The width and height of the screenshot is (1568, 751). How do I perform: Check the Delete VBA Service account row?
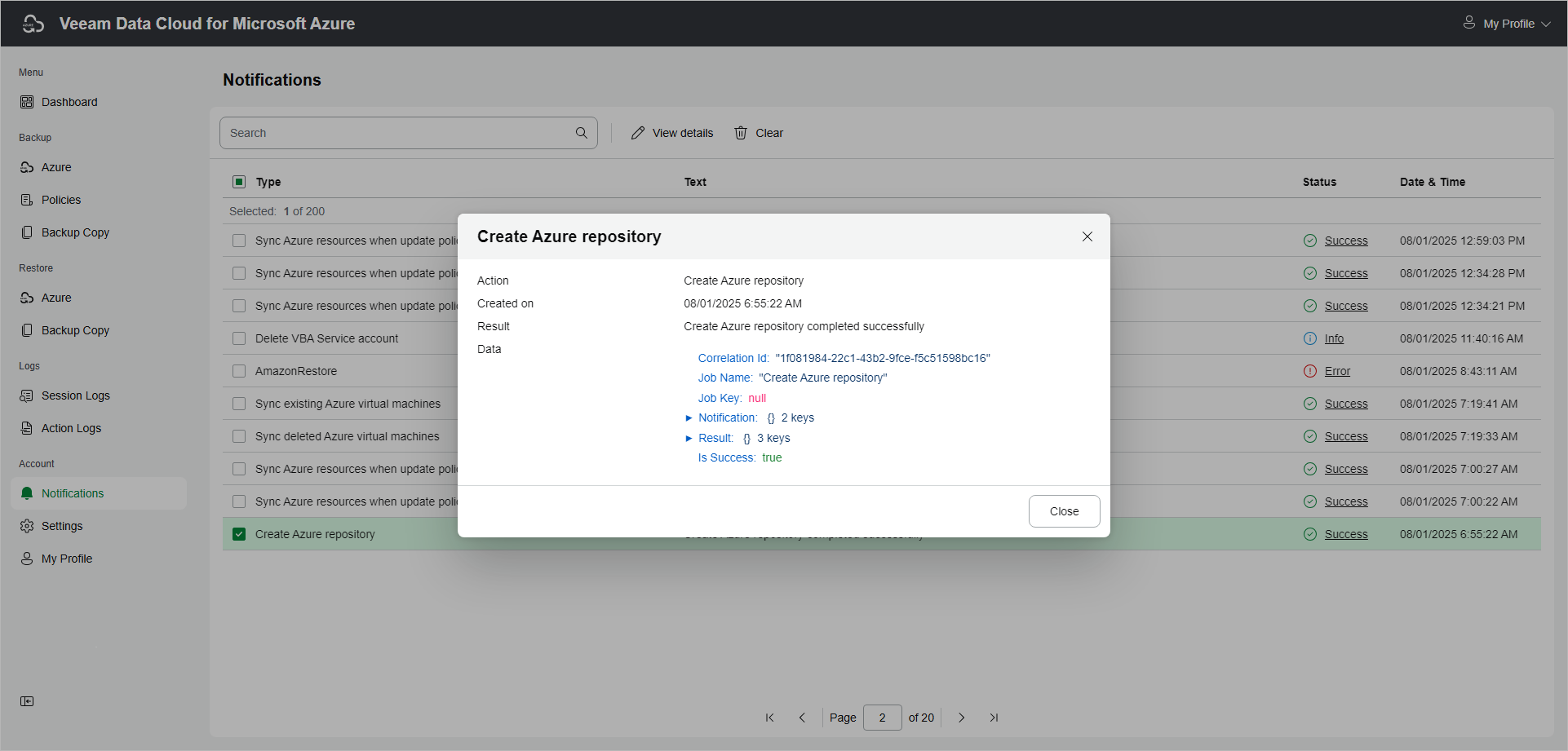(x=239, y=338)
